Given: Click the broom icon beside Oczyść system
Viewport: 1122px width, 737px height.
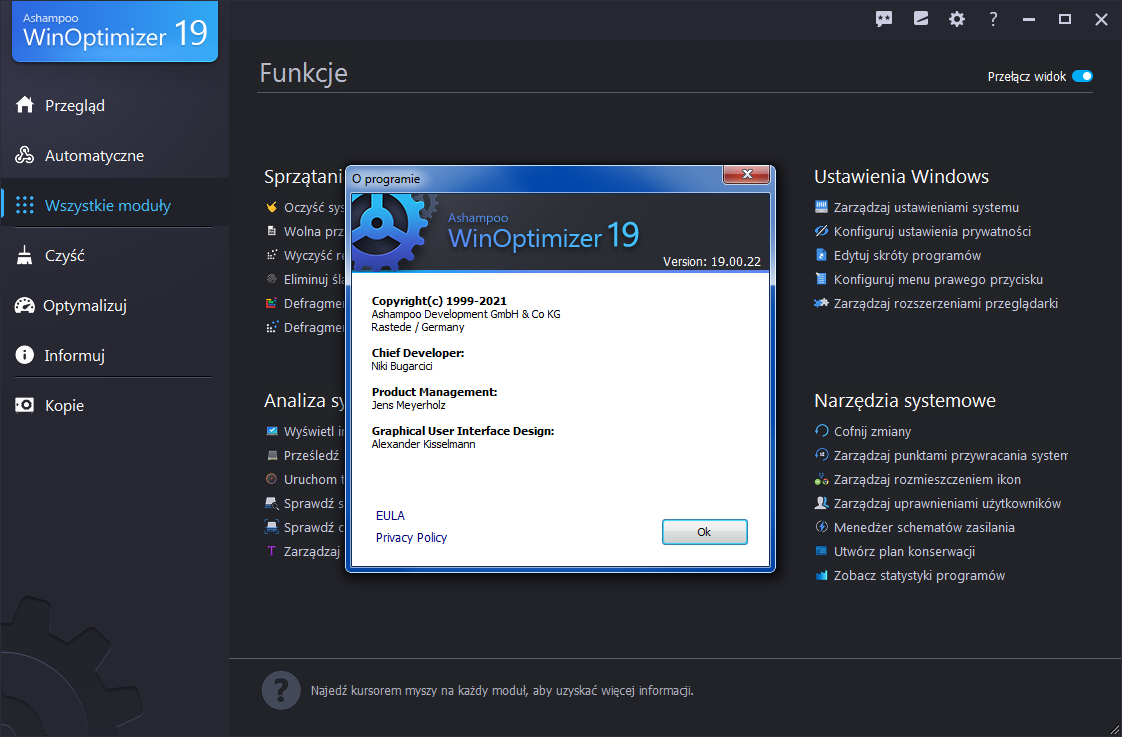Looking at the screenshot, I should coord(272,207).
